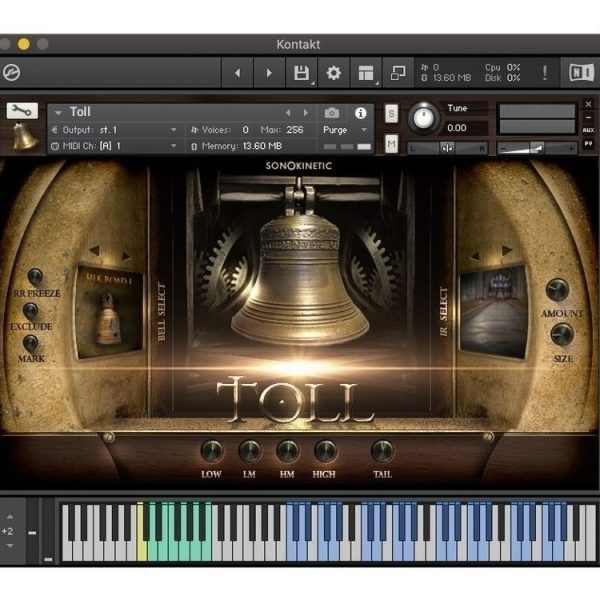This screenshot has width=600, height=600.
Task: Adjust the Tune knob
Action: (423, 117)
